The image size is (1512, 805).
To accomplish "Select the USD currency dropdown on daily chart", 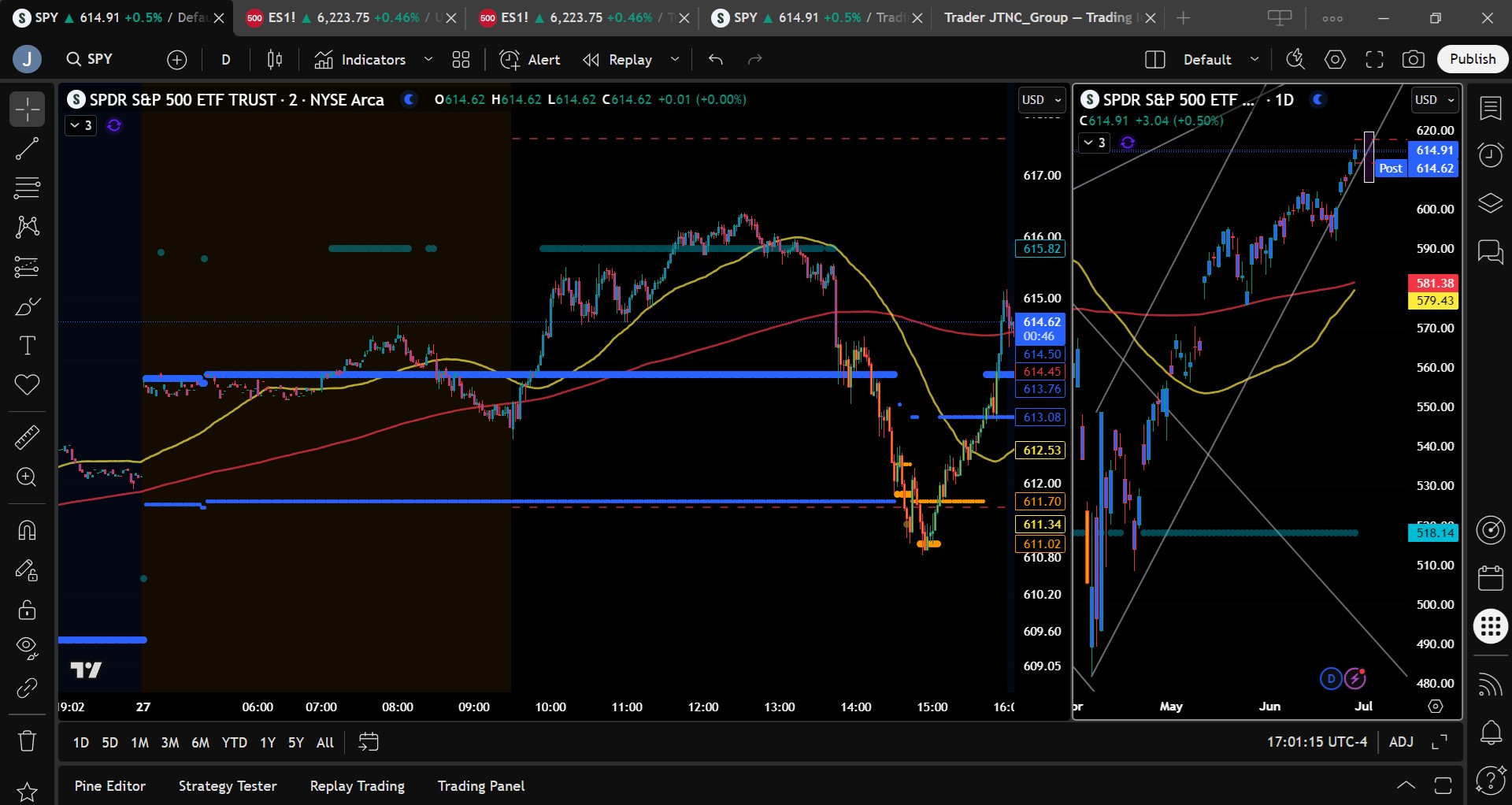I will point(1435,100).
